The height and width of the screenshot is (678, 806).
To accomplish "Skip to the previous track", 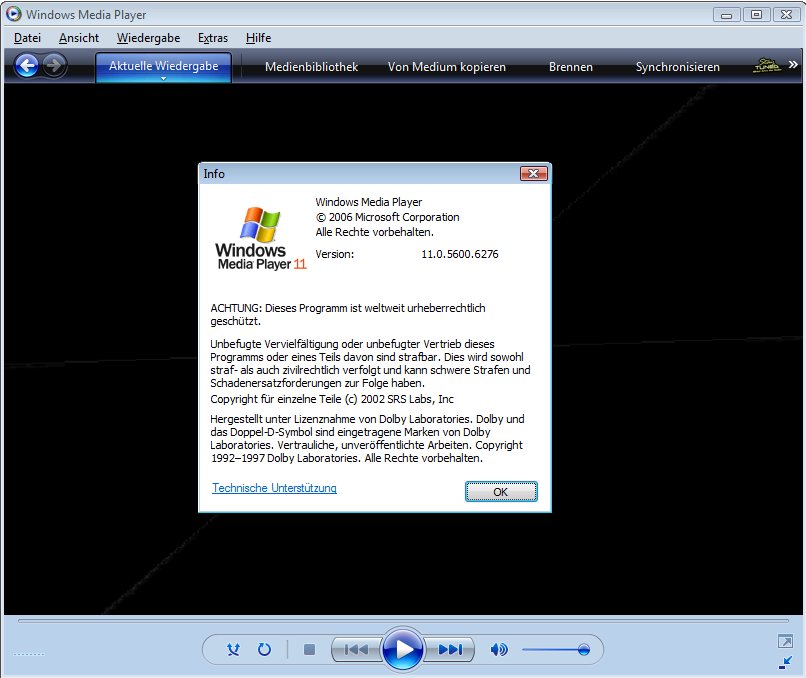I will coord(355,649).
